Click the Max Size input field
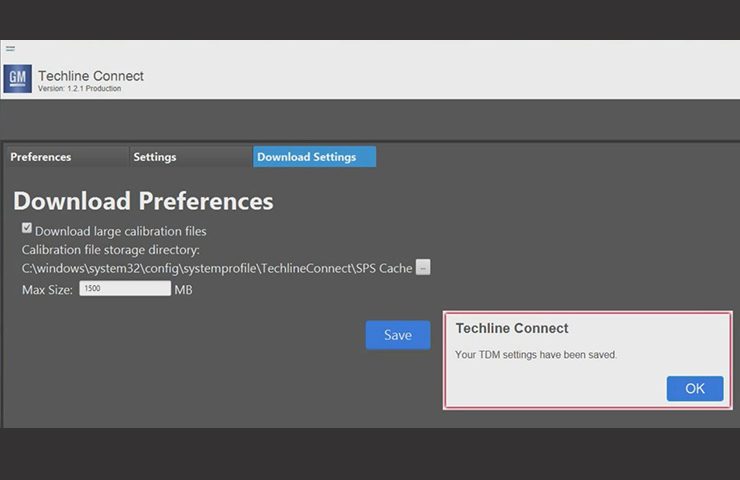 point(125,288)
